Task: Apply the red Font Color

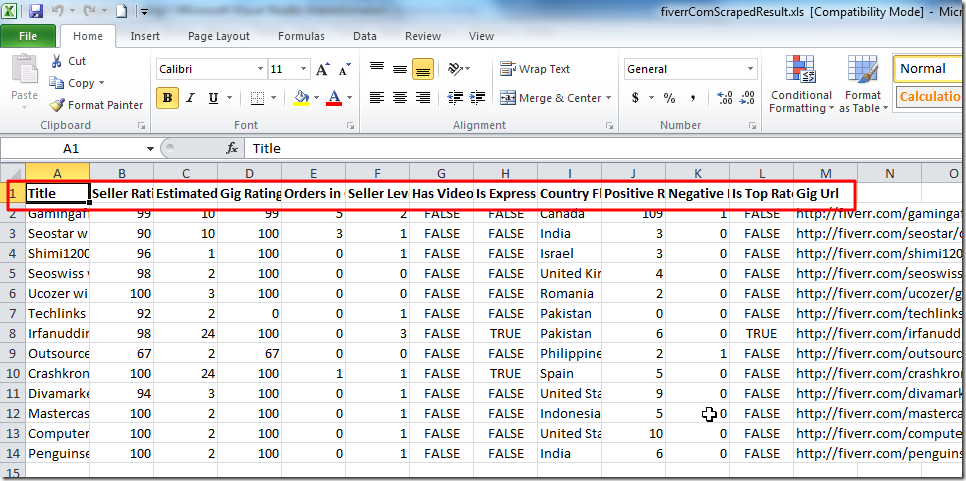Action: [334, 97]
